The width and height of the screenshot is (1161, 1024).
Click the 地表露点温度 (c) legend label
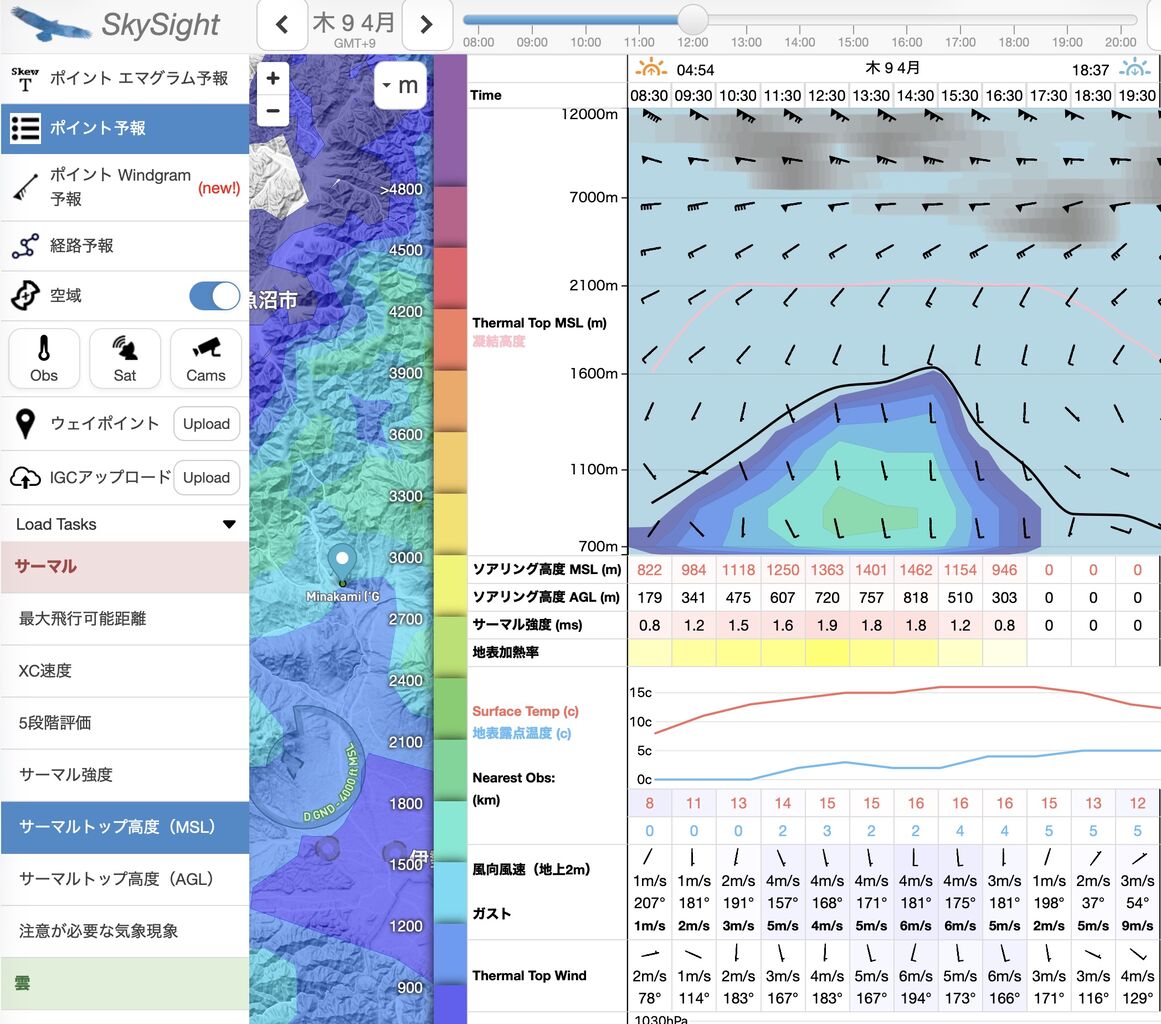coord(522,733)
